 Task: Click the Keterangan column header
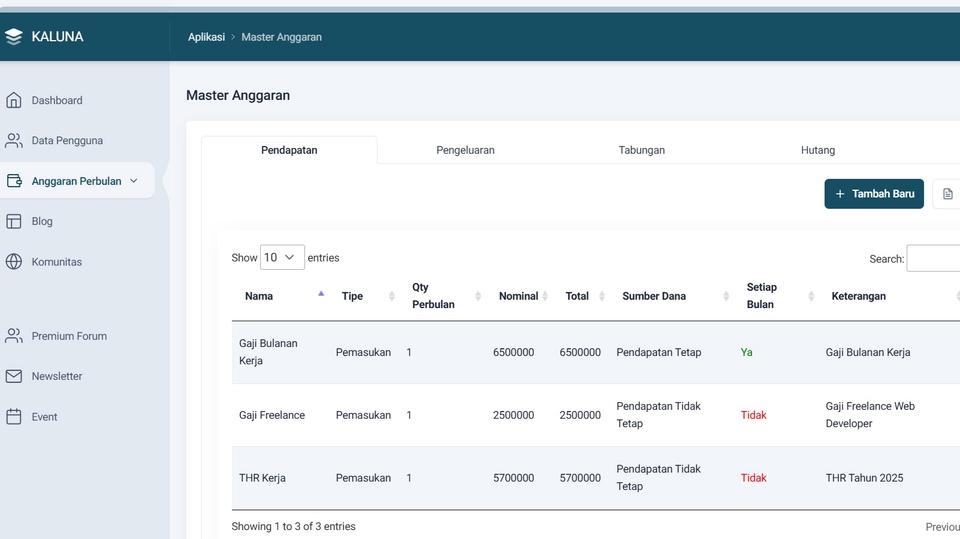(x=858, y=296)
